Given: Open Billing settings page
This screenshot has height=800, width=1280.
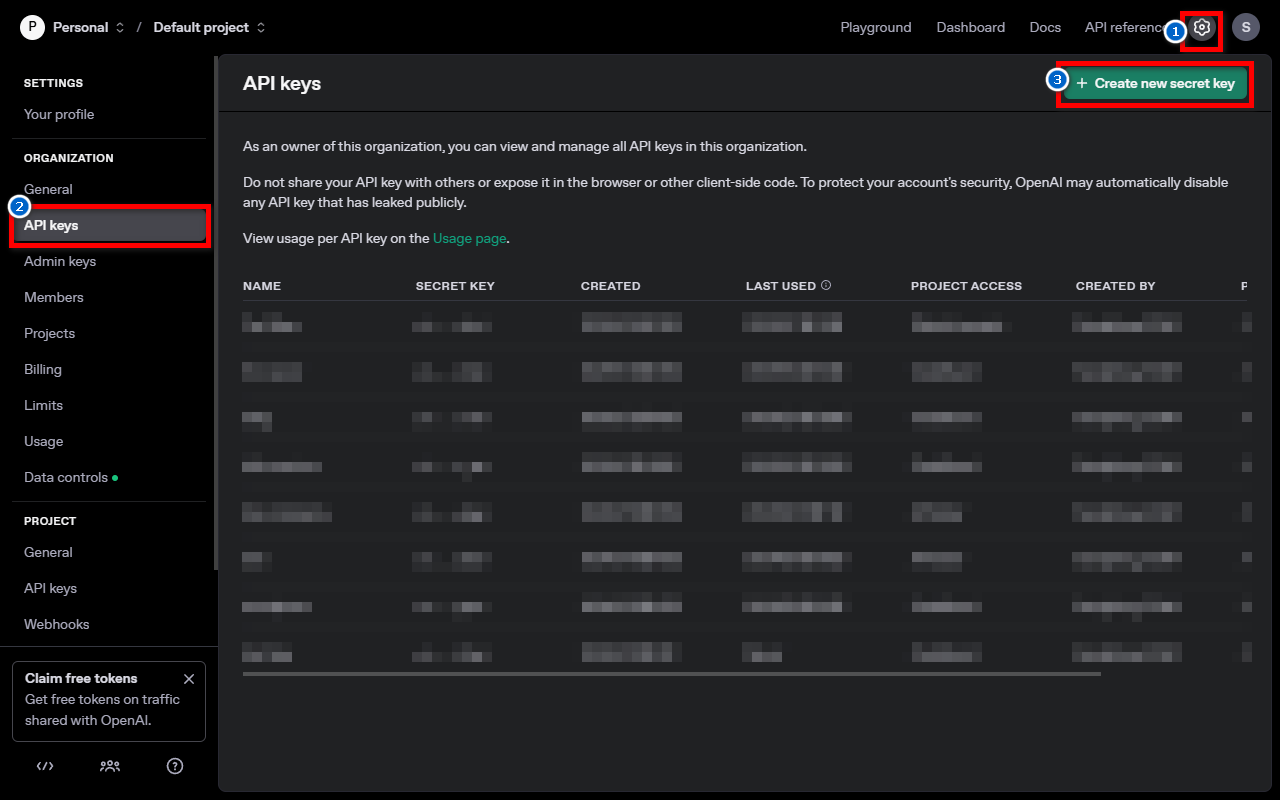Looking at the screenshot, I should tap(43, 369).
